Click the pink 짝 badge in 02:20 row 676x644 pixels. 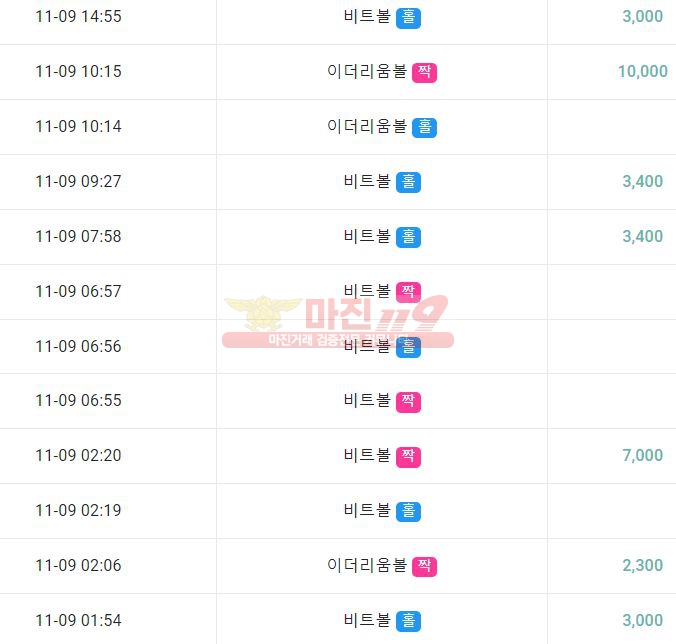tap(408, 457)
